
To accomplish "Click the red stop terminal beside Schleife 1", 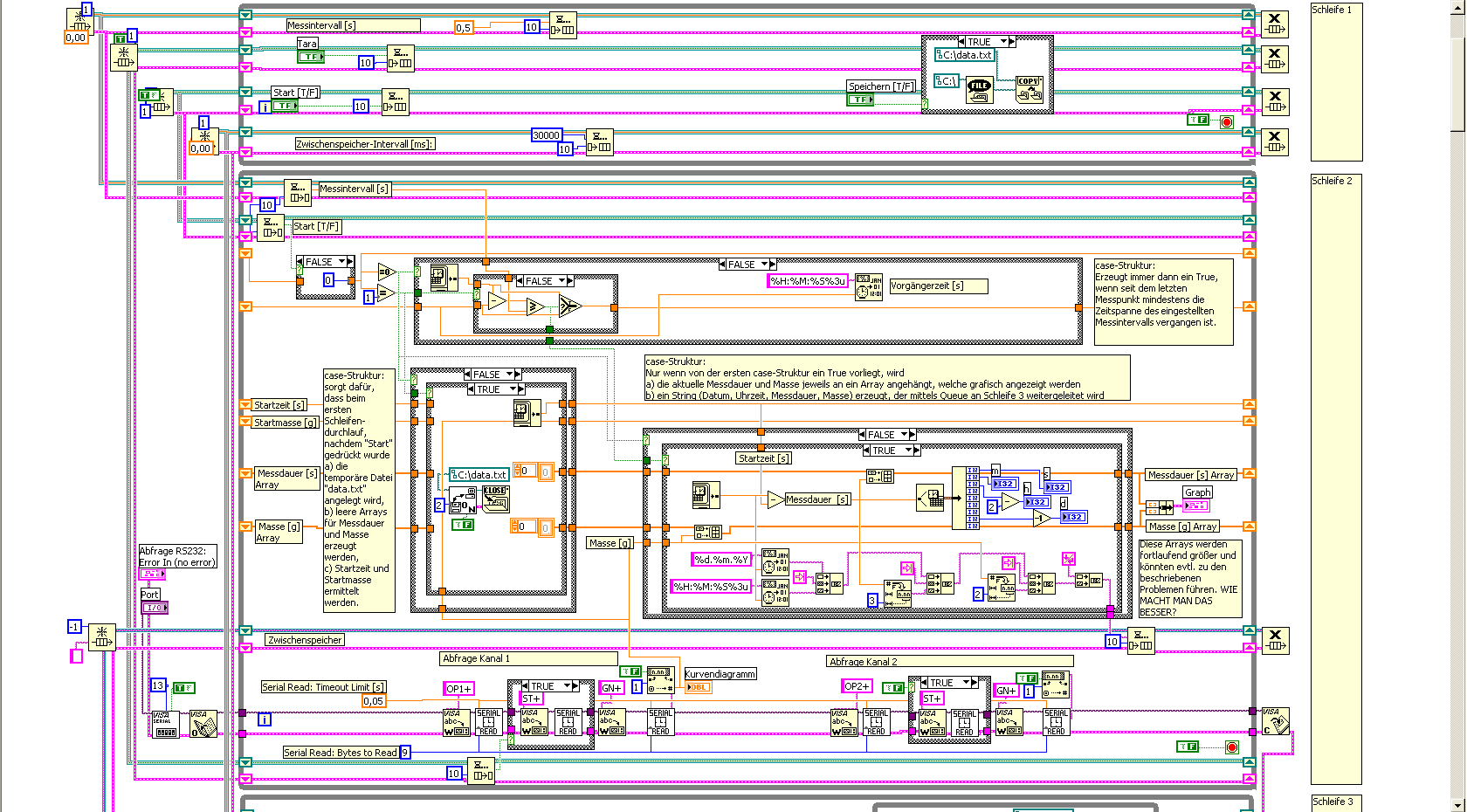I will pyautogui.click(x=1227, y=121).
